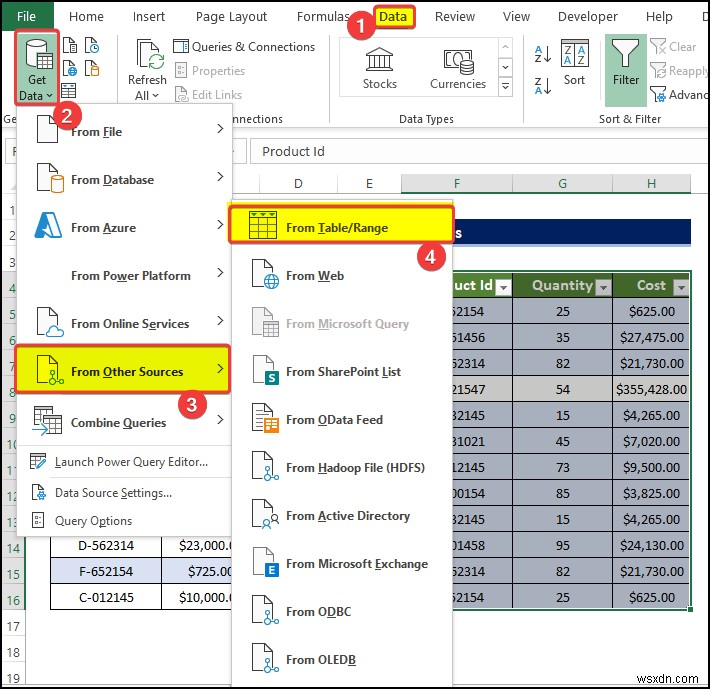710x689 pixels.
Task: Open Data Source Settings
Action: (x=125, y=493)
